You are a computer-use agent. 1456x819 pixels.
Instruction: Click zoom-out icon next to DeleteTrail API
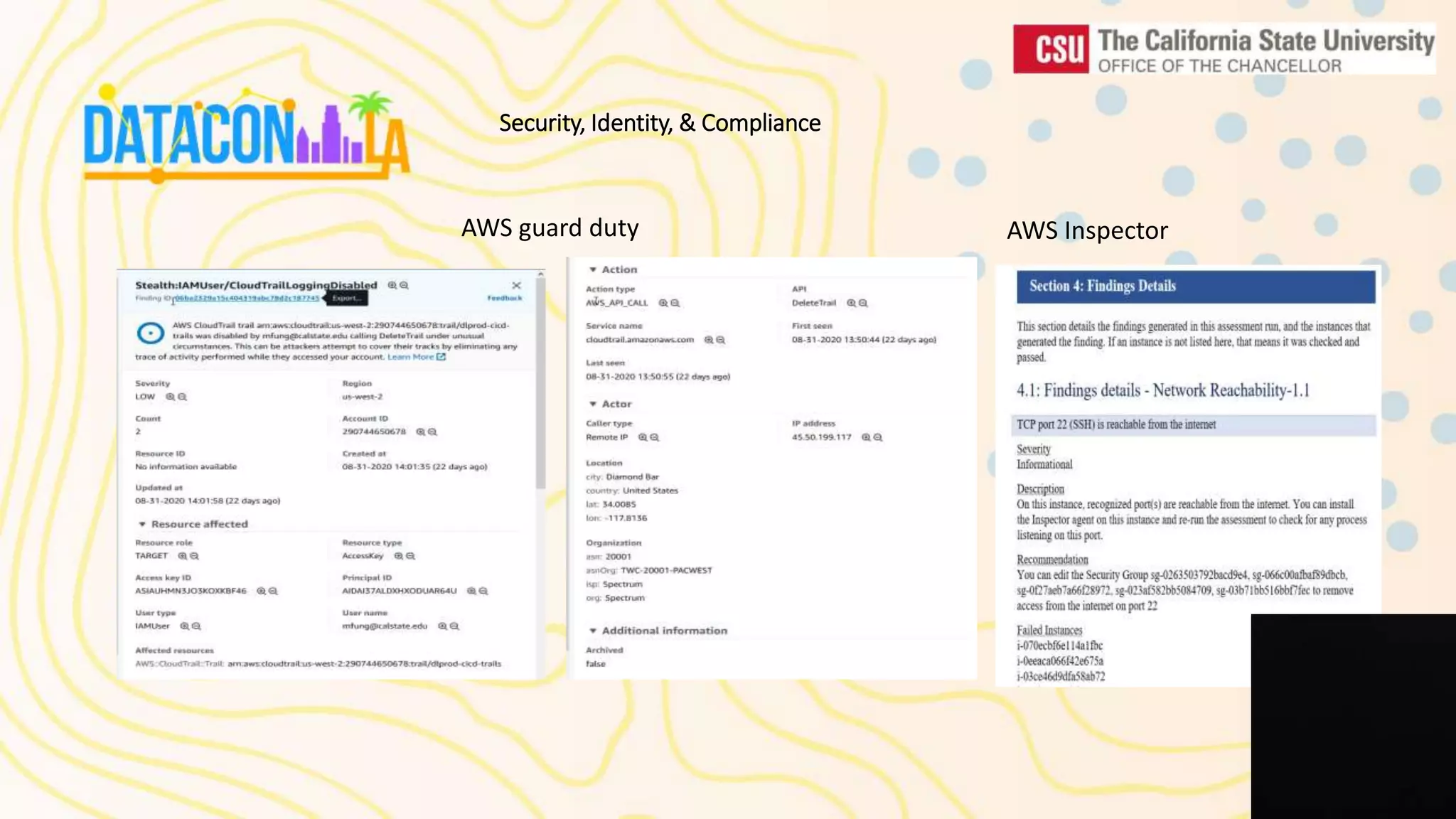point(863,303)
